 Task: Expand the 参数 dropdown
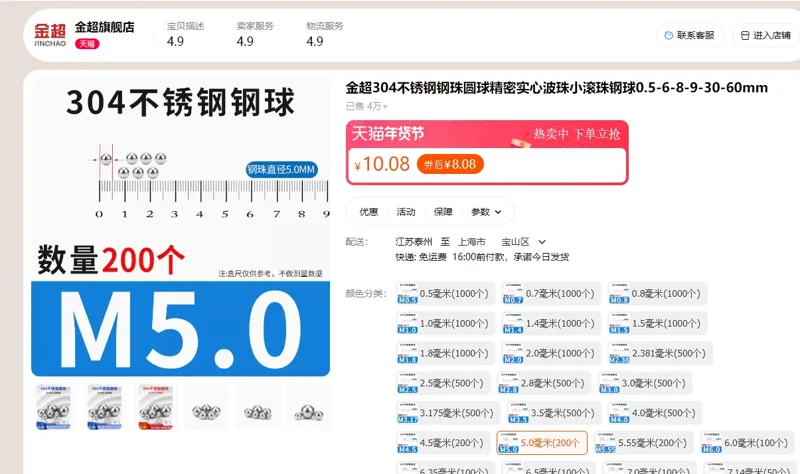click(x=486, y=212)
